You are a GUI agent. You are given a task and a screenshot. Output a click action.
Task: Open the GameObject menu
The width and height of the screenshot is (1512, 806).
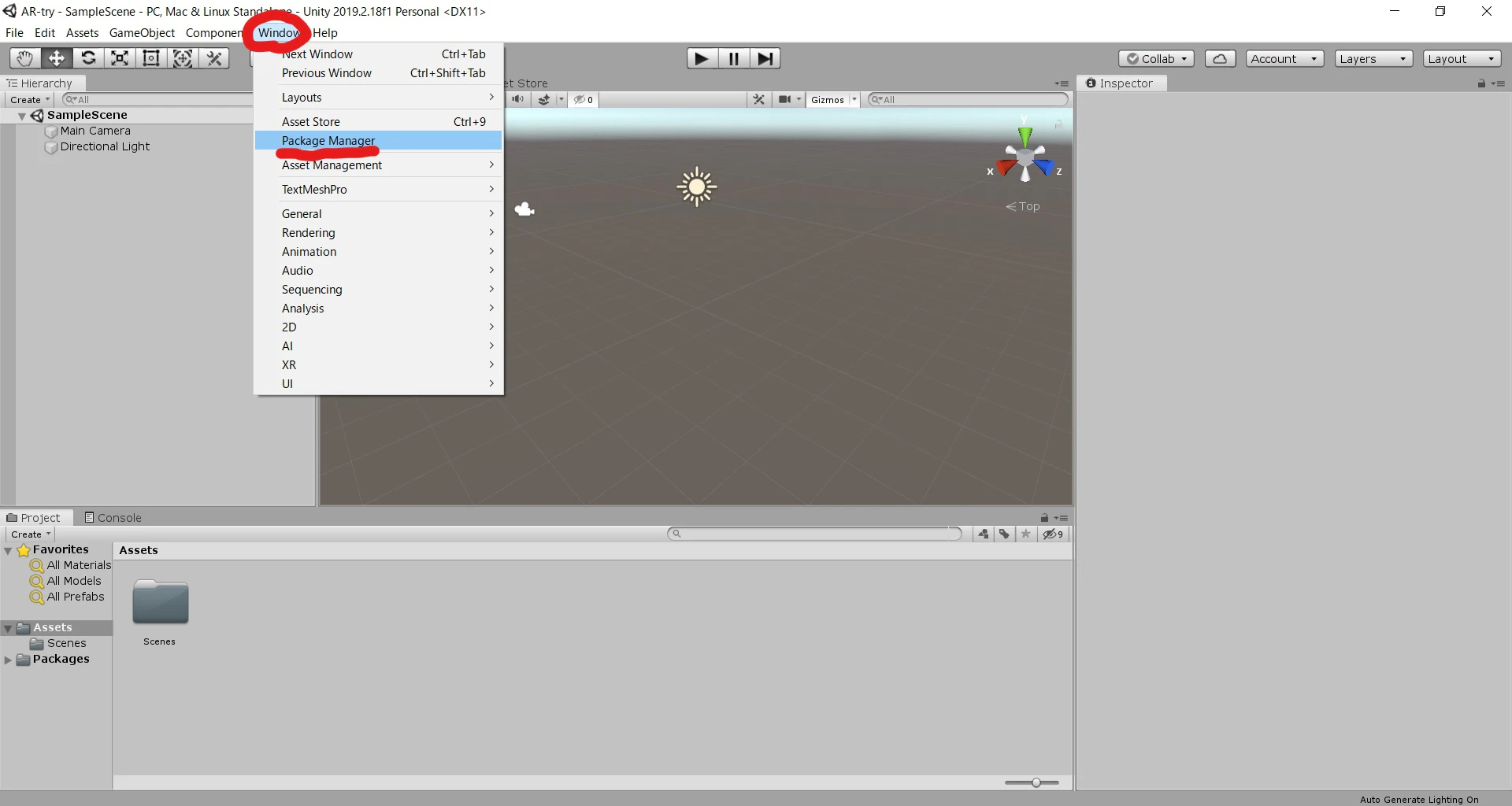point(142,33)
